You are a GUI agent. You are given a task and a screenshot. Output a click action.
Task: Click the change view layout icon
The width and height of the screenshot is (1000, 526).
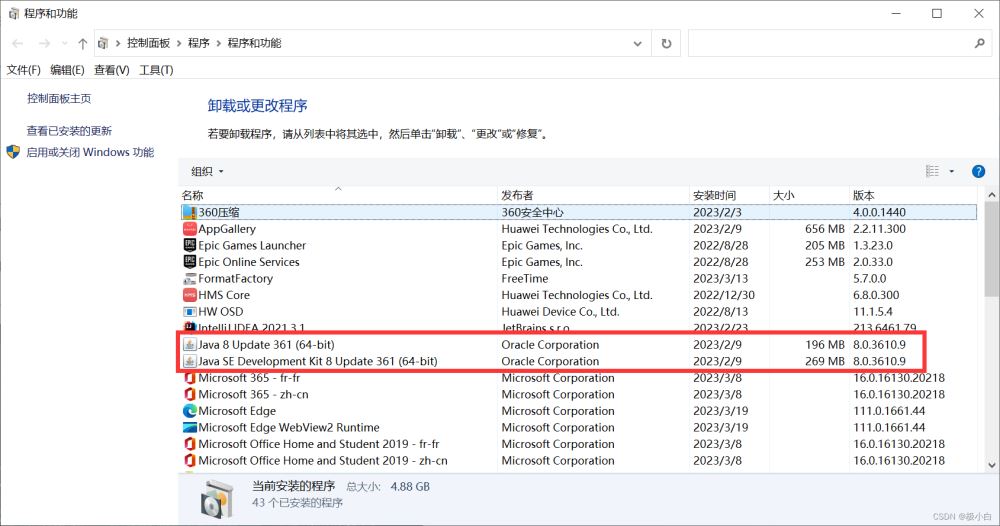(932, 172)
